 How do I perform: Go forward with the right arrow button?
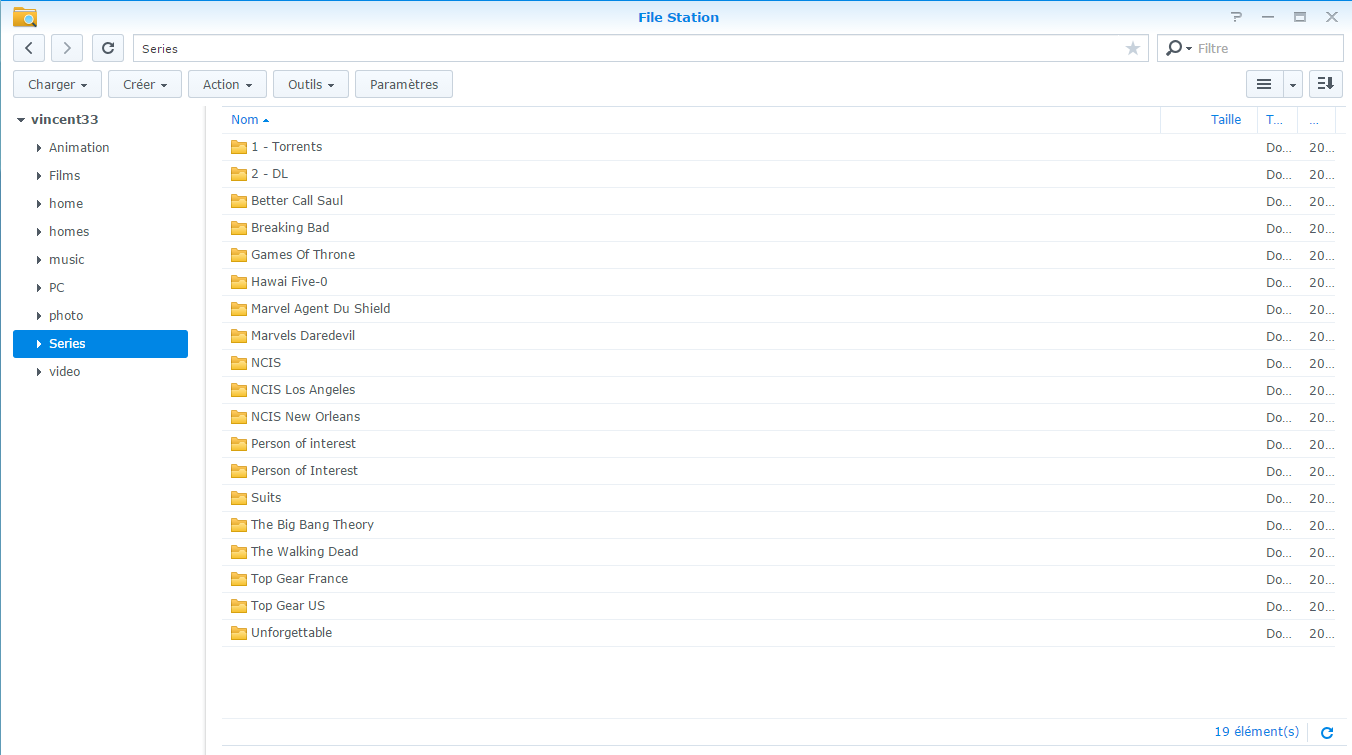click(x=67, y=48)
